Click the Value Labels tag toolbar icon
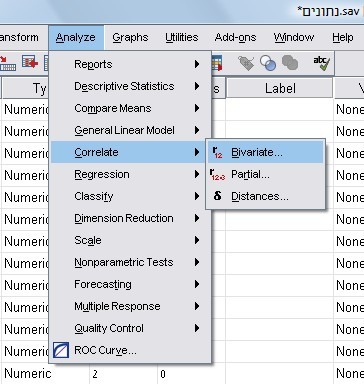The image size is (364, 384). (246, 63)
